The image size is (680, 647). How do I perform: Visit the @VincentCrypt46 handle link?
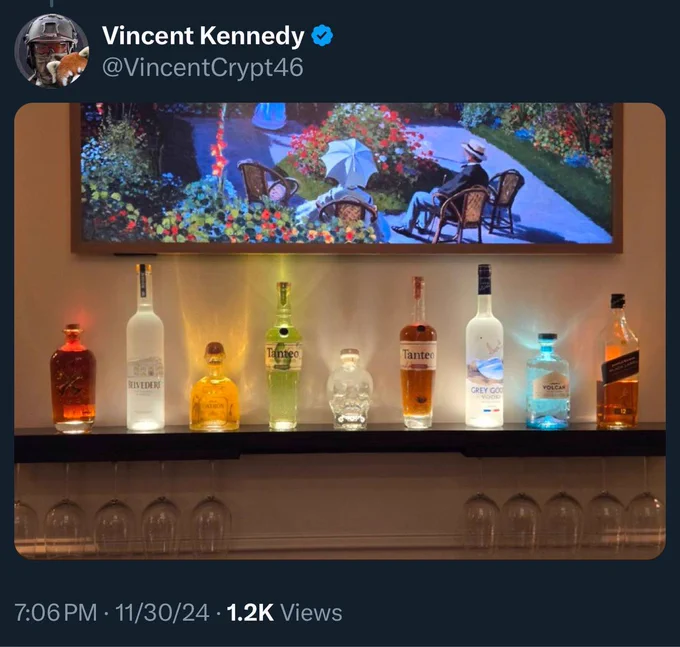click(x=203, y=67)
